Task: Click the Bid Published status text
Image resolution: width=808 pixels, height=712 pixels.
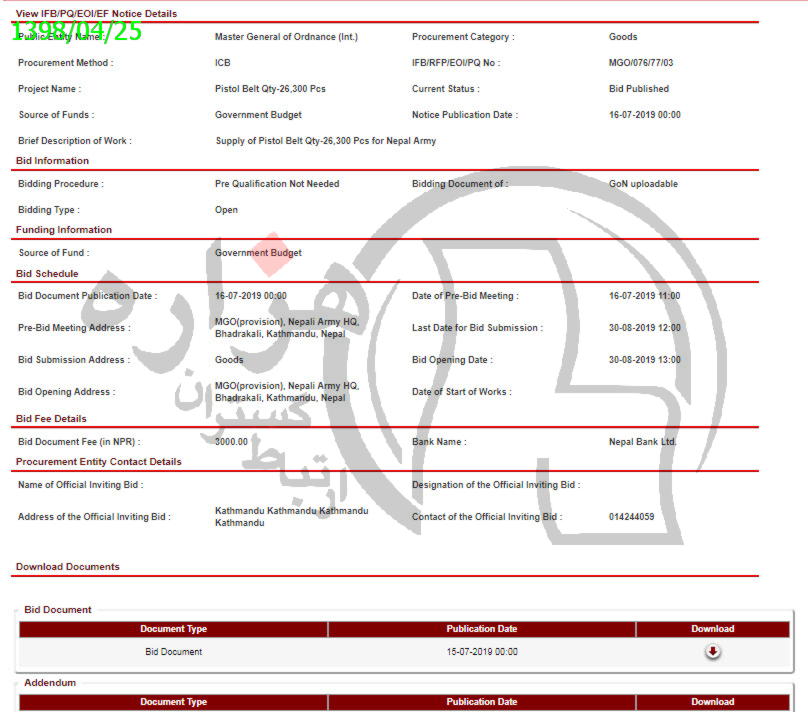Action: [639, 89]
